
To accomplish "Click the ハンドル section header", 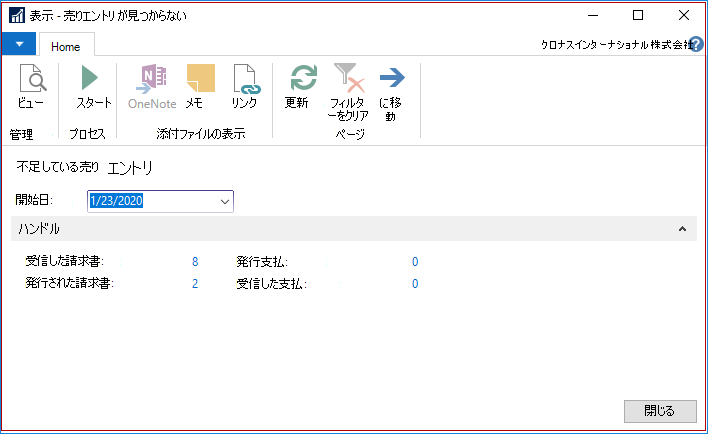I will (x=354, y=229).
